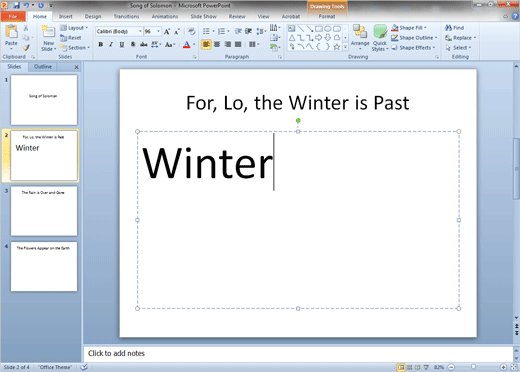Click Replace in Editing group
Screen dimensions: 520x372
click(x=460, y=38)
